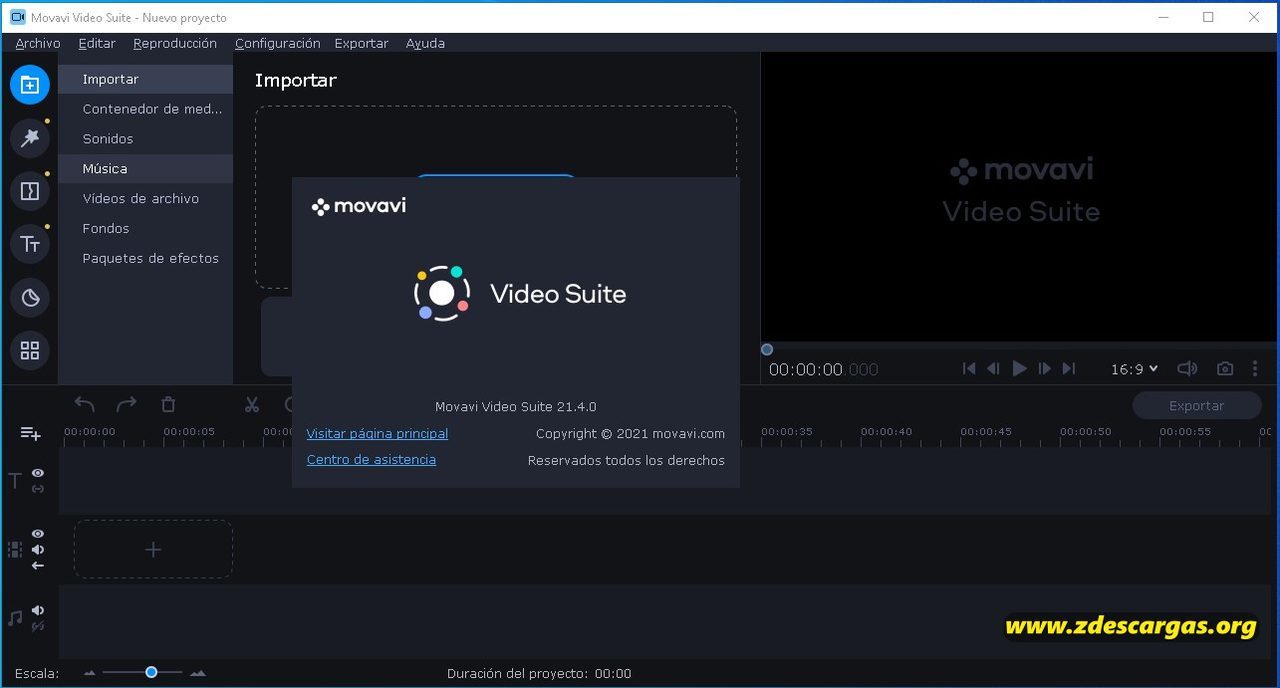Mute the audio track speaker
The image size is (1280, 688).
coord(38,610)
